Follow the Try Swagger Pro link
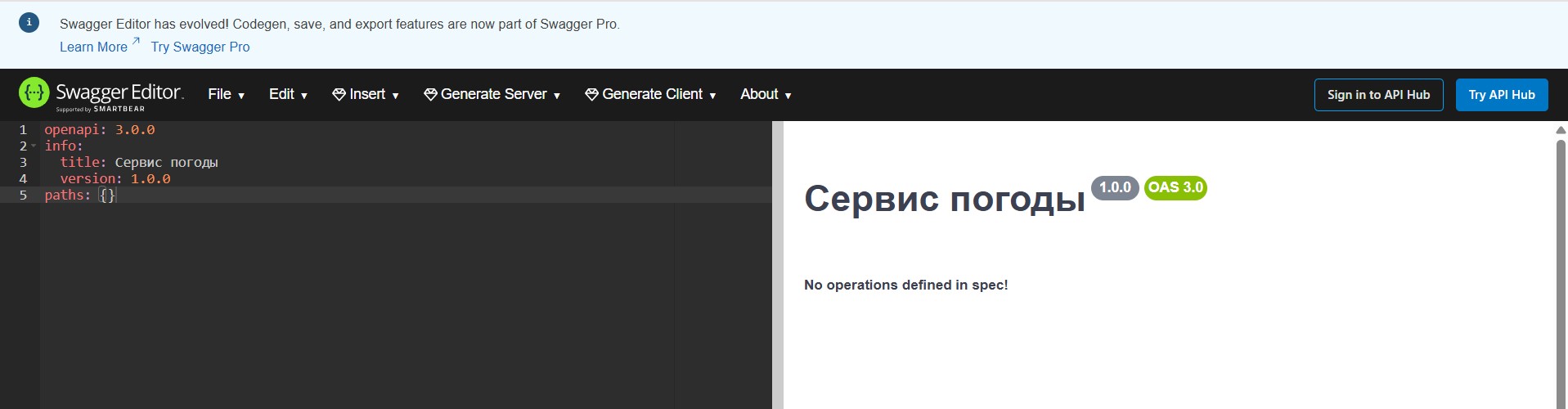Image resolution: width=1568 pixels, height=409 pixels. click(200, 47)
